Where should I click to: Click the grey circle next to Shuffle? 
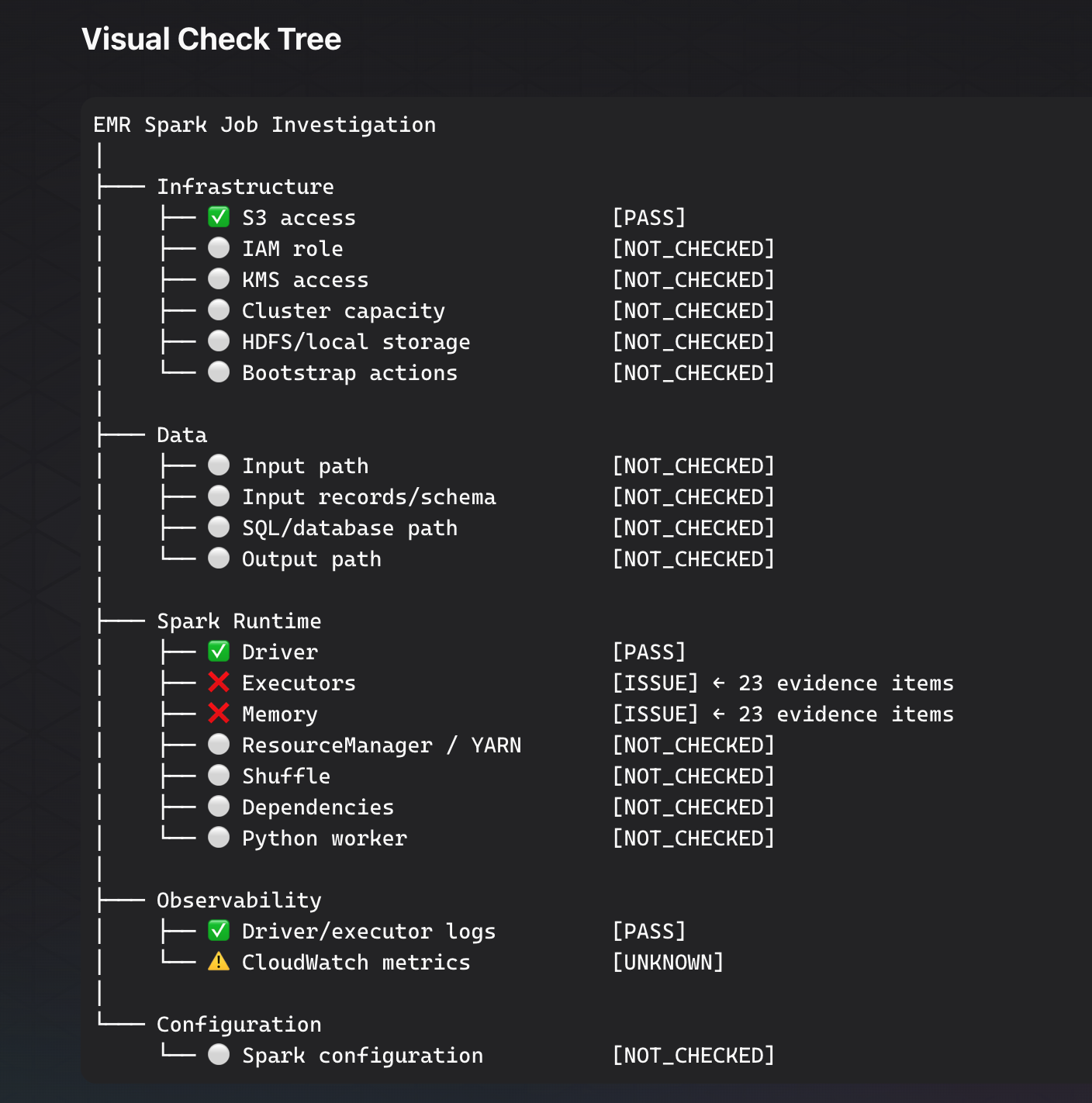point(219,776)
